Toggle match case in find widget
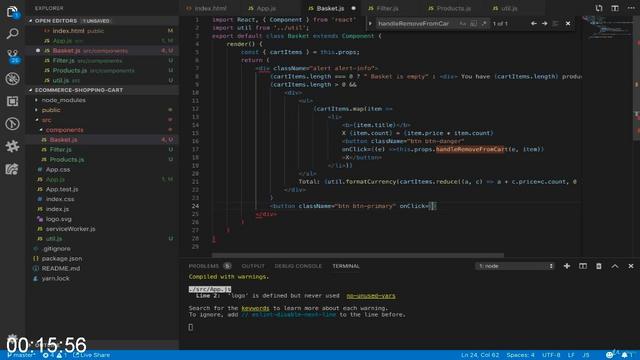 462,24
